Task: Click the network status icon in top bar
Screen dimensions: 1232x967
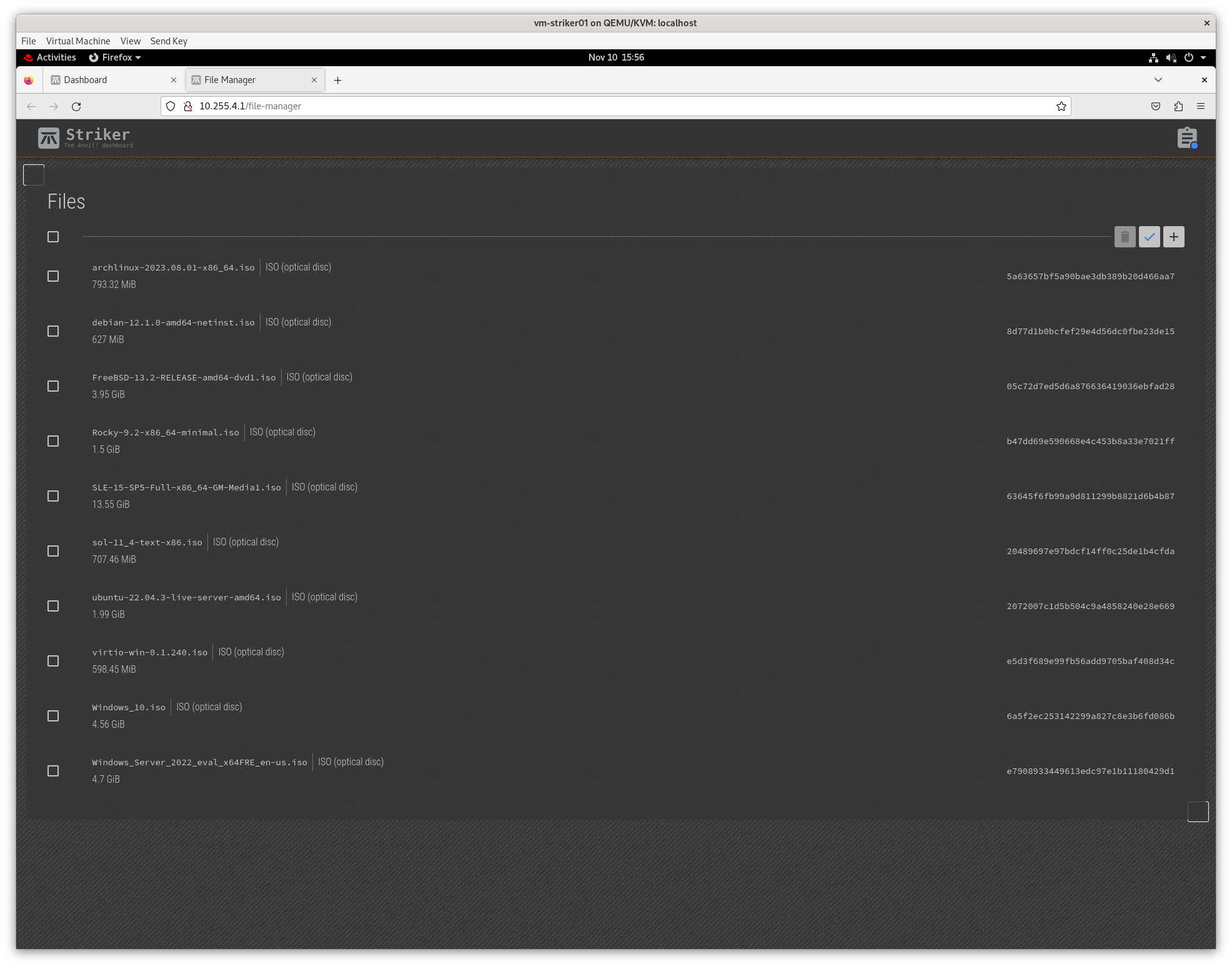Action: 1153,57
